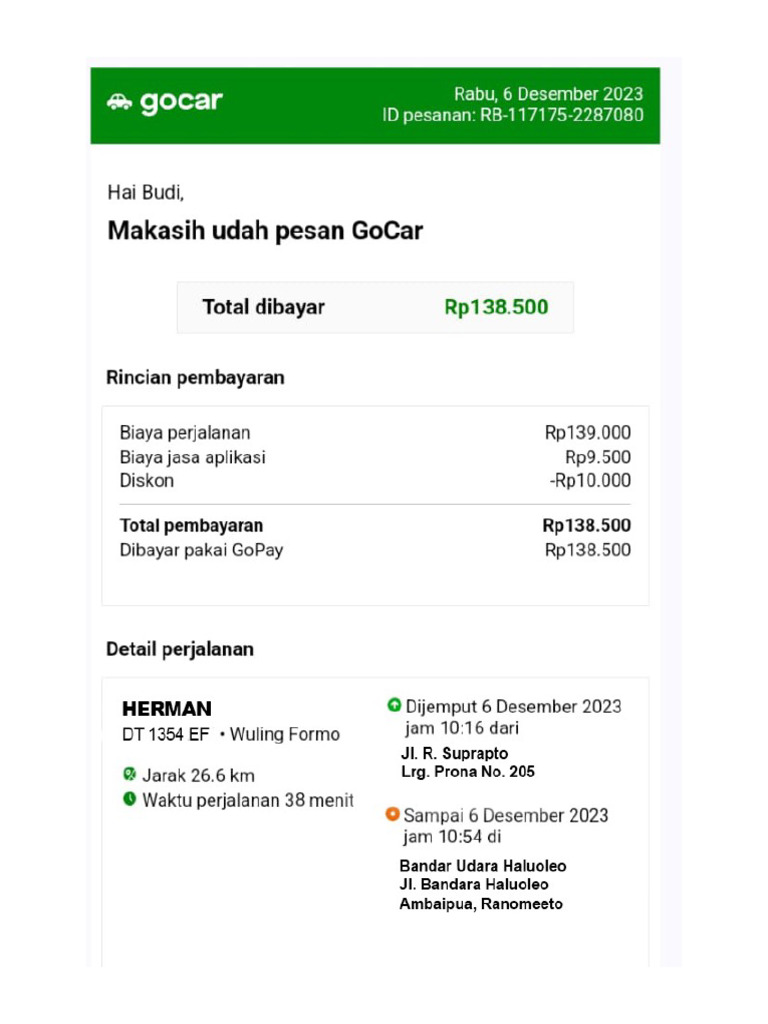Click driver name HERMAN
Screen dimensions: 768x1024
[x=167, y=709]
